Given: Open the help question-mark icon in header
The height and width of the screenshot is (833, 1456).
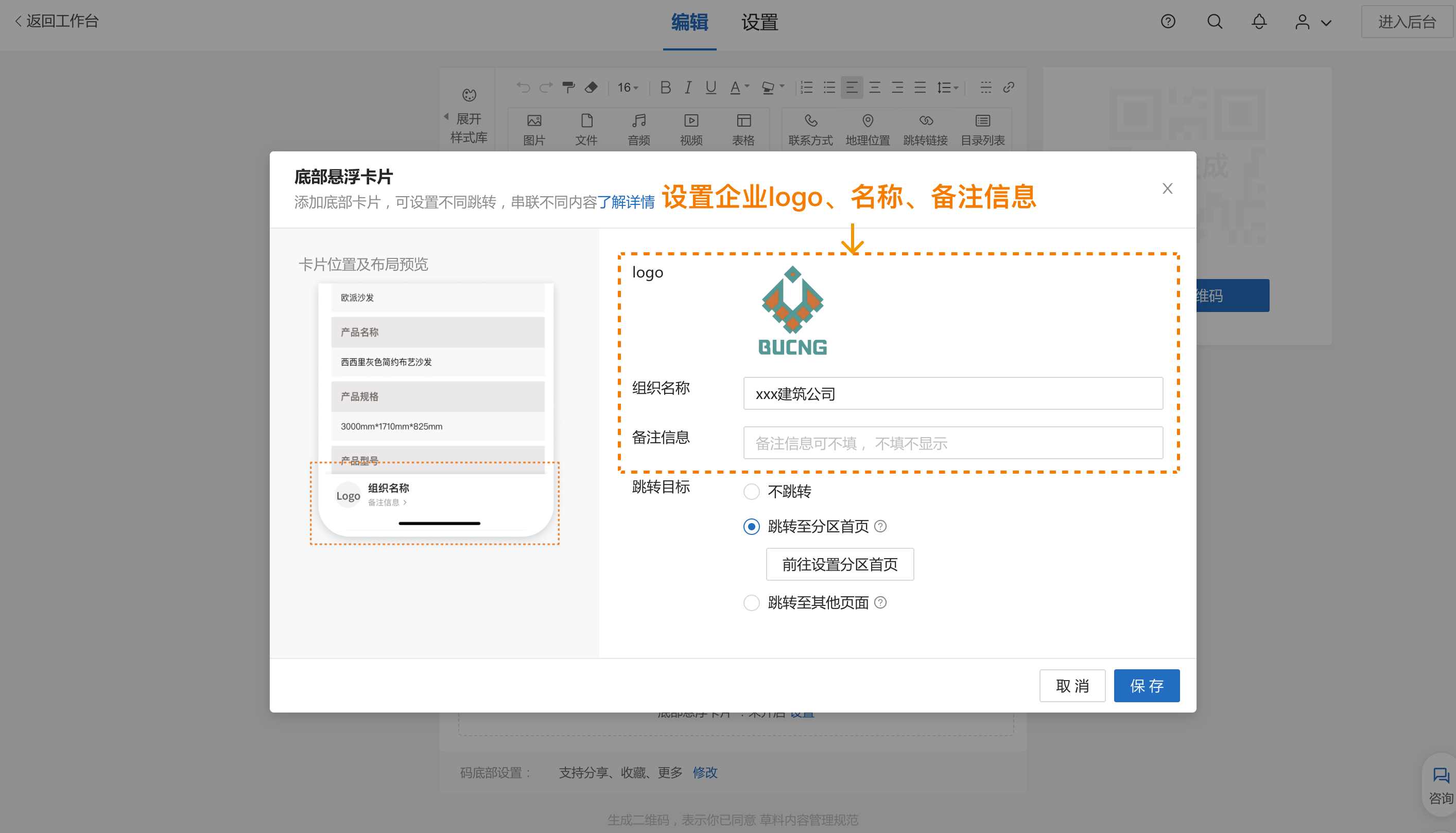Looking at the screenshot, I should [1168, 22].
